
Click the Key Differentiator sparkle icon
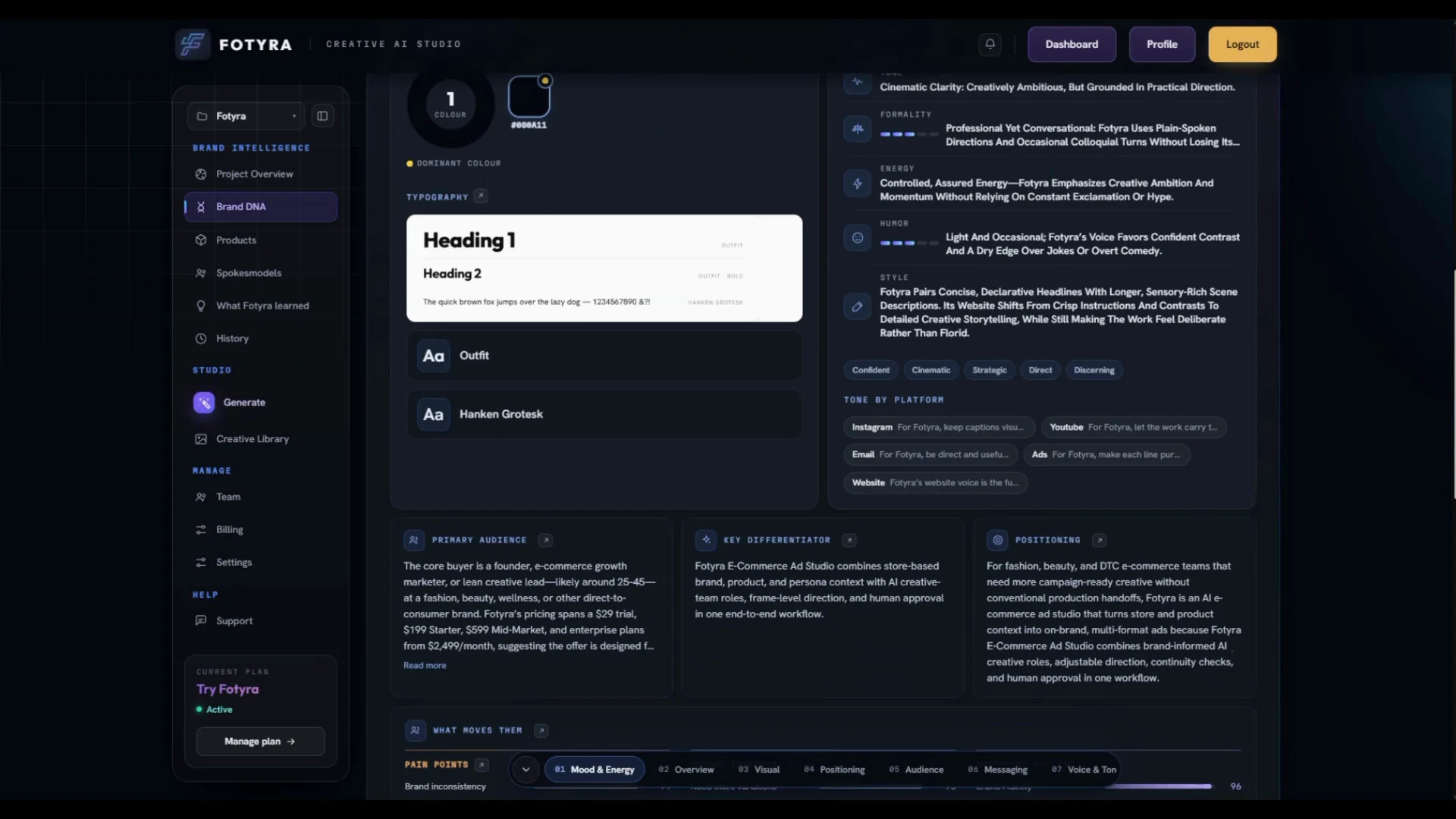tap(706, 540)
